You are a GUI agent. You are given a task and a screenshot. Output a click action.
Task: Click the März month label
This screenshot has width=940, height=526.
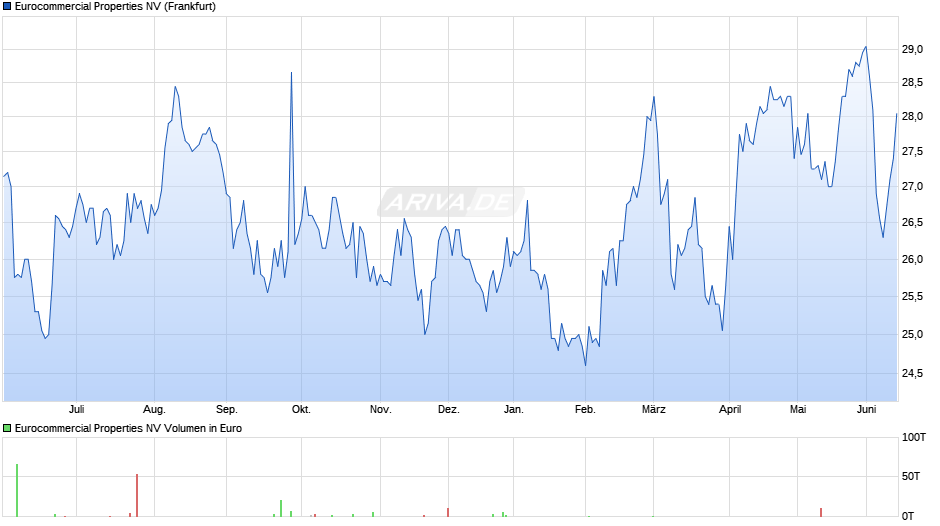point(653,409)
